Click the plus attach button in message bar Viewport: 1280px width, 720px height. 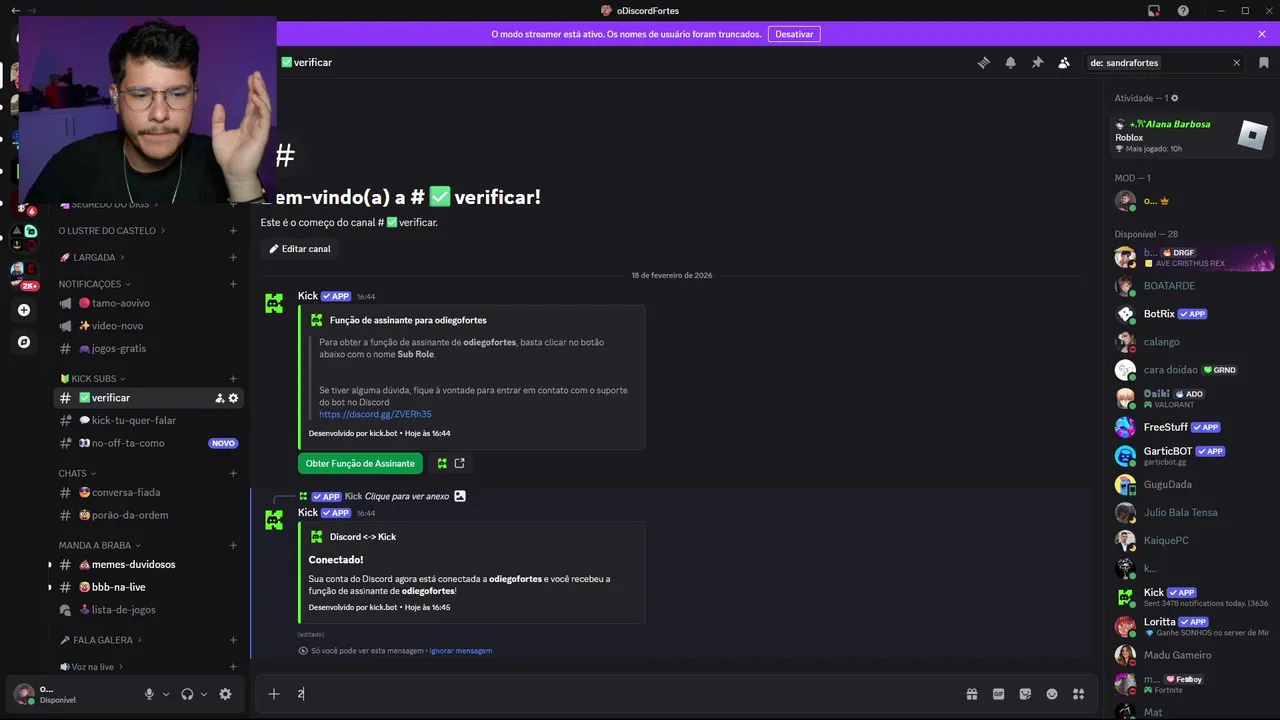point(273,694)
